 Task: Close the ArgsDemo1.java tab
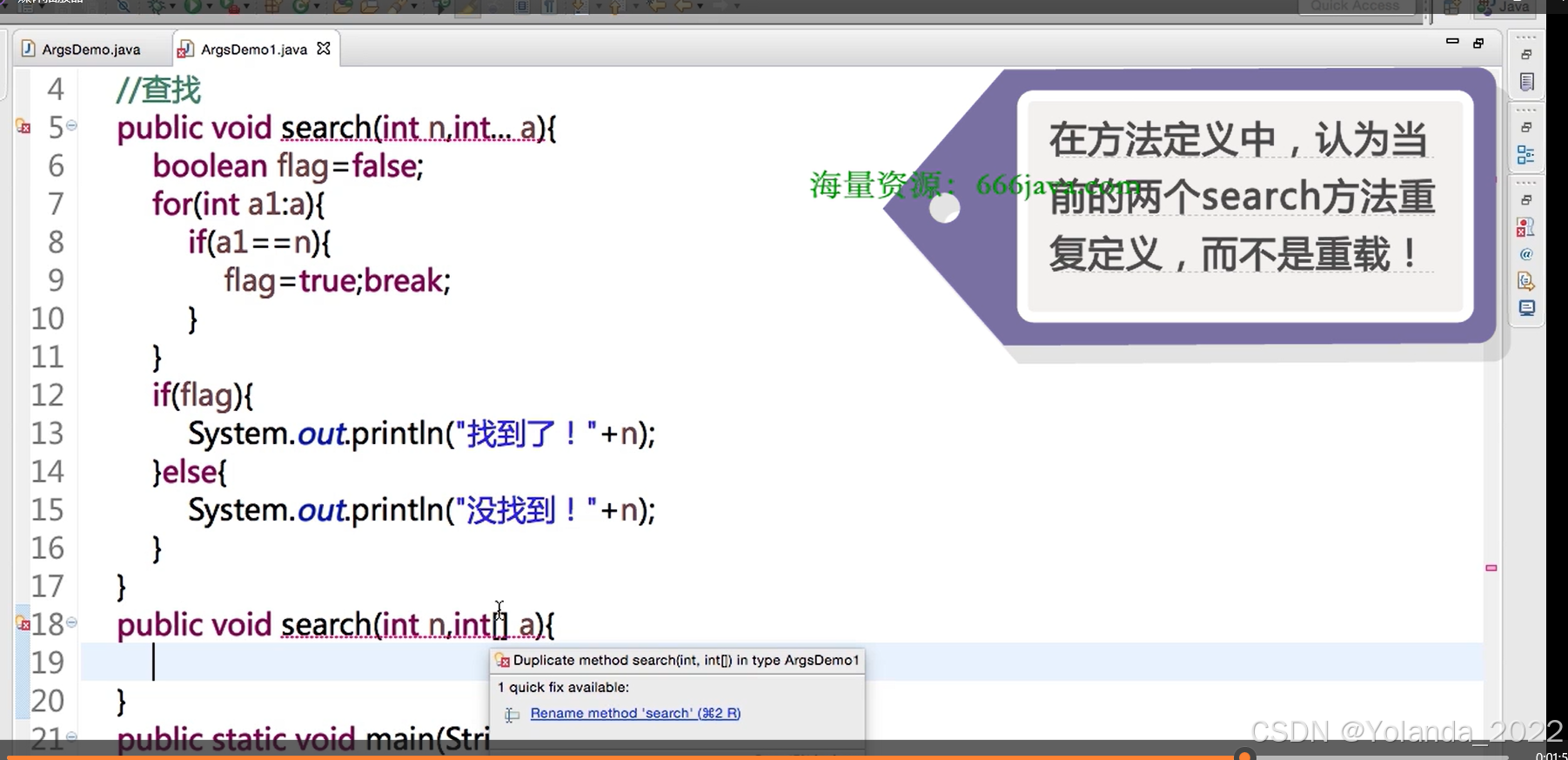pos(324,49)
